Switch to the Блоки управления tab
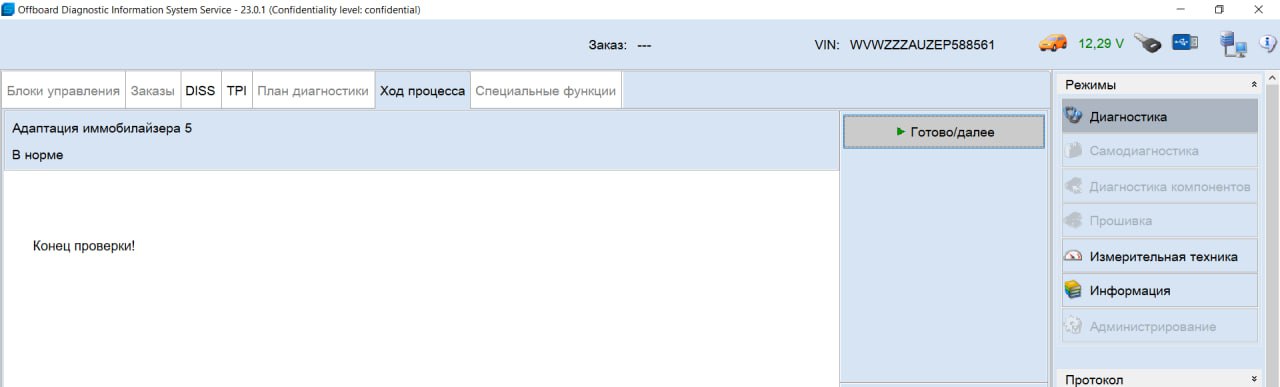This screenshot has width=1280, height=387. pos(63,90)
